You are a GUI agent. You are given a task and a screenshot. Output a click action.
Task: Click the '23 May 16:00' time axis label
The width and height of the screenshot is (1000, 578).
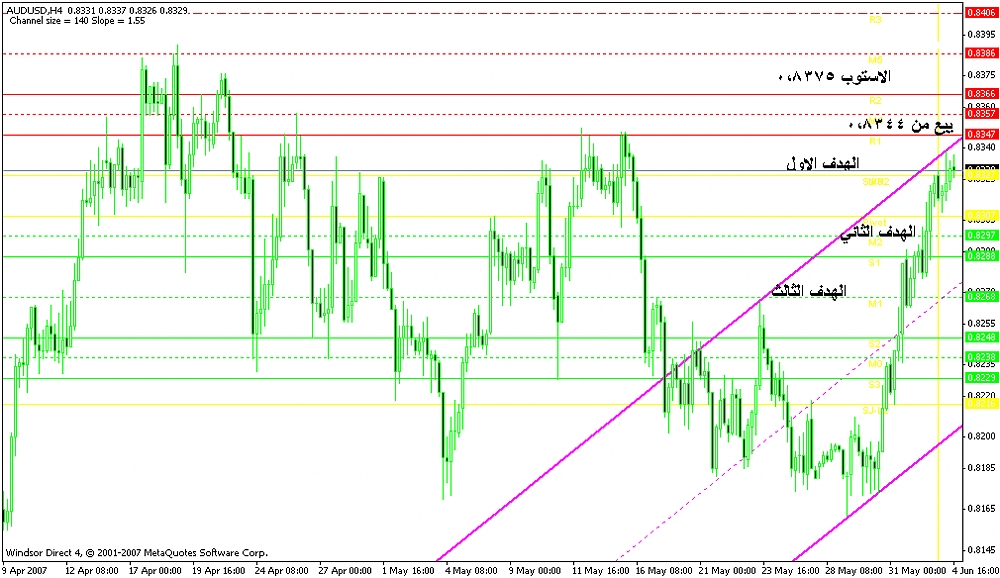[x=788, y=570]
